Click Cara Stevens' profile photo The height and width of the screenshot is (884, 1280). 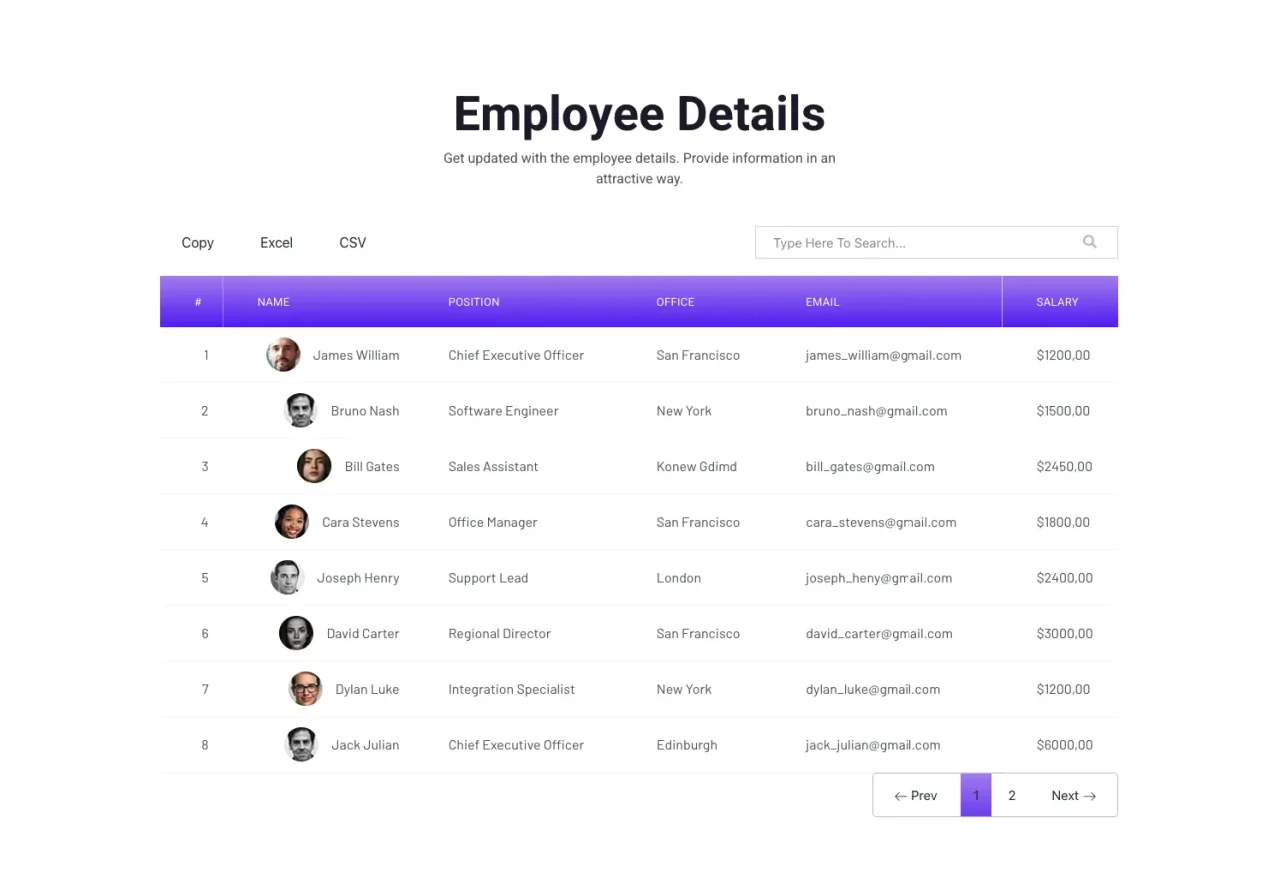[x=292, y=522]
